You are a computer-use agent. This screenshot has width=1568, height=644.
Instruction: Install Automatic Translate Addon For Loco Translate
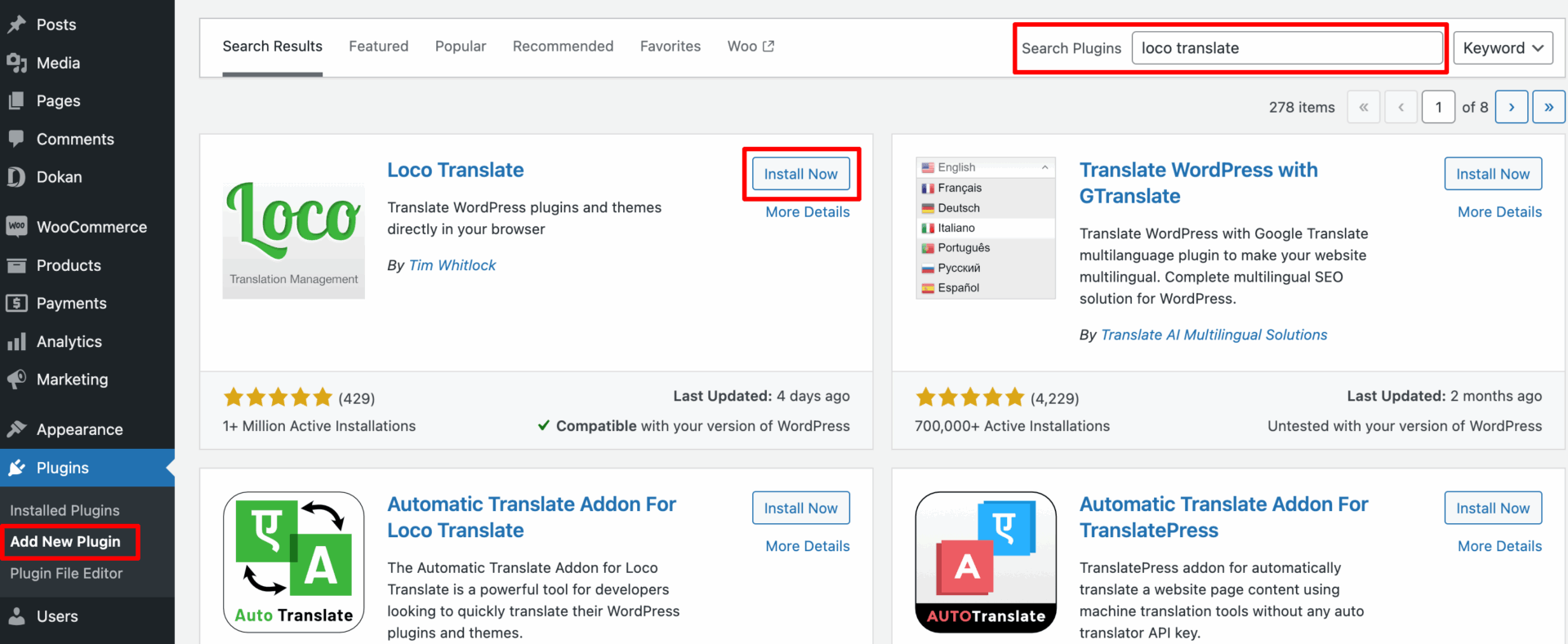[x=801, y=508]
